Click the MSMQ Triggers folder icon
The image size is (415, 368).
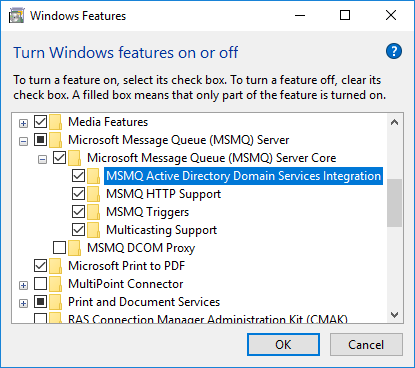[x=94, y=212]
